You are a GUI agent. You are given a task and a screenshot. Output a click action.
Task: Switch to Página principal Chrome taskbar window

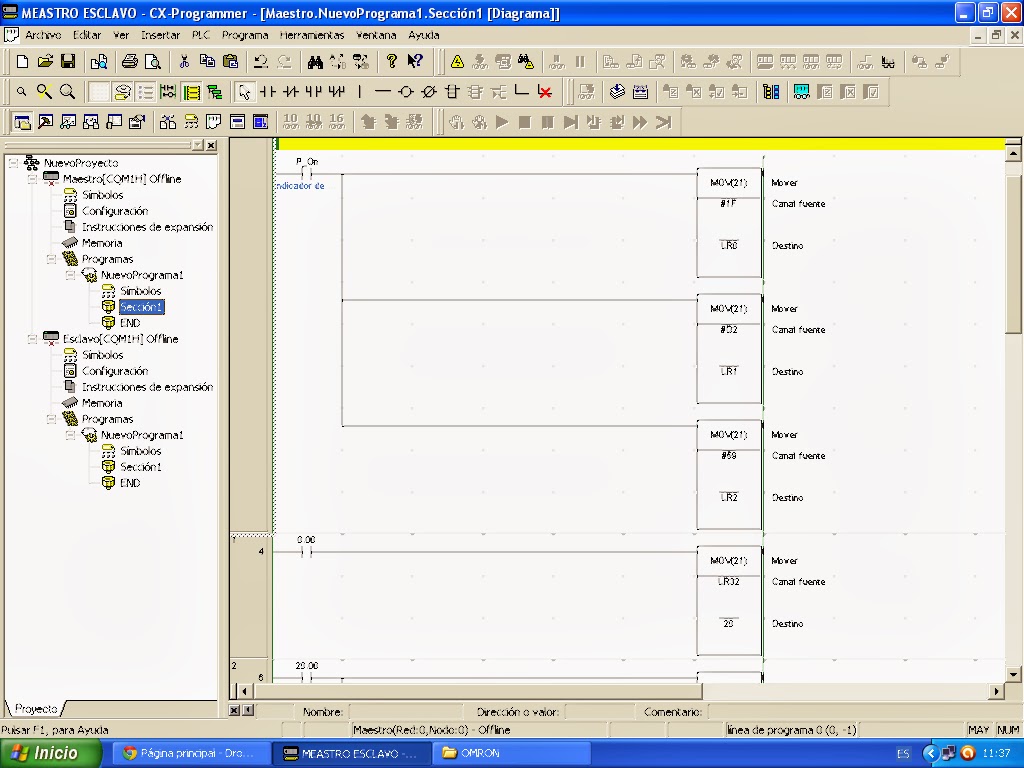[x=189, y=753]
